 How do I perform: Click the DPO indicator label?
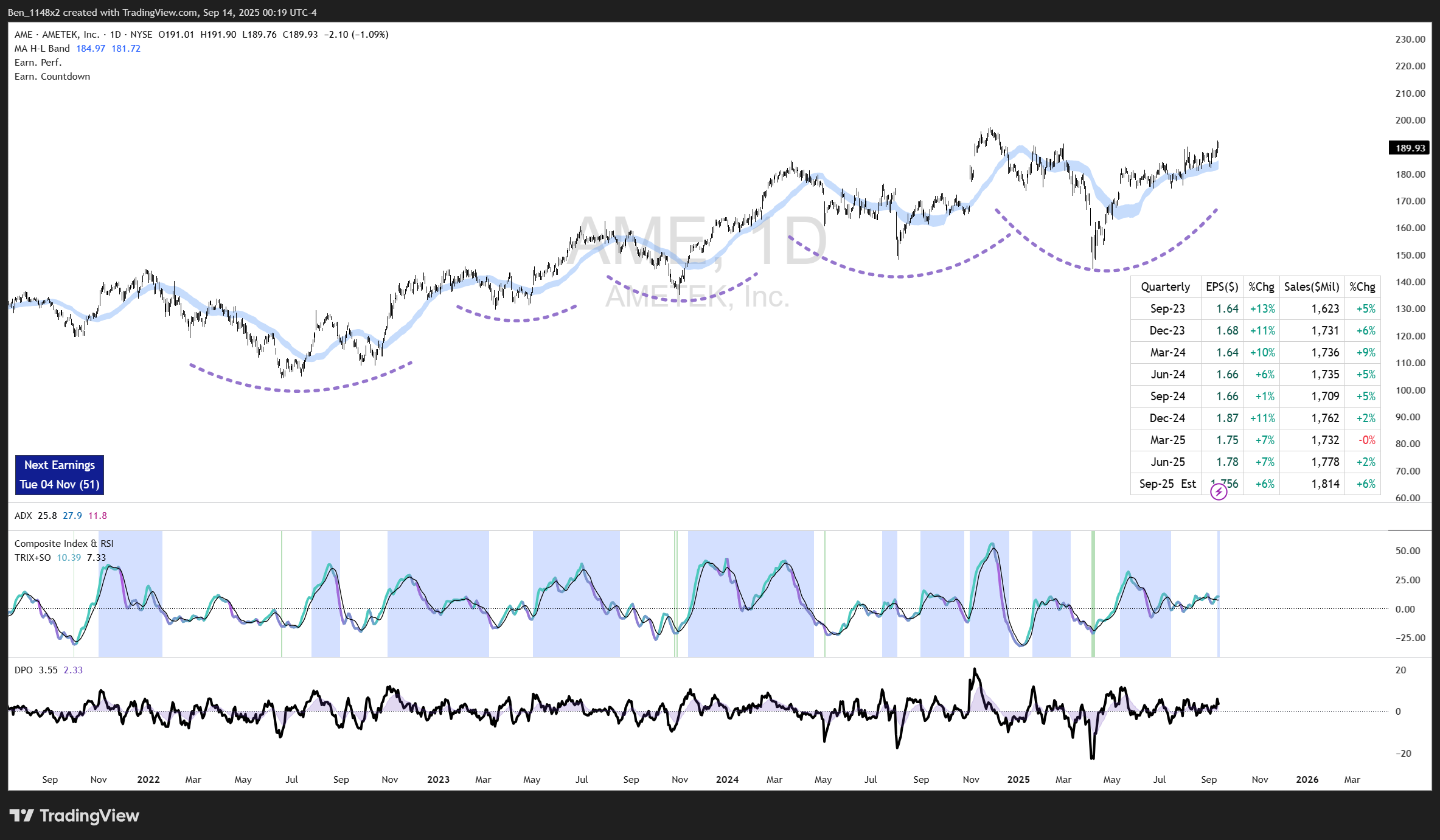(x=24, y=670)
